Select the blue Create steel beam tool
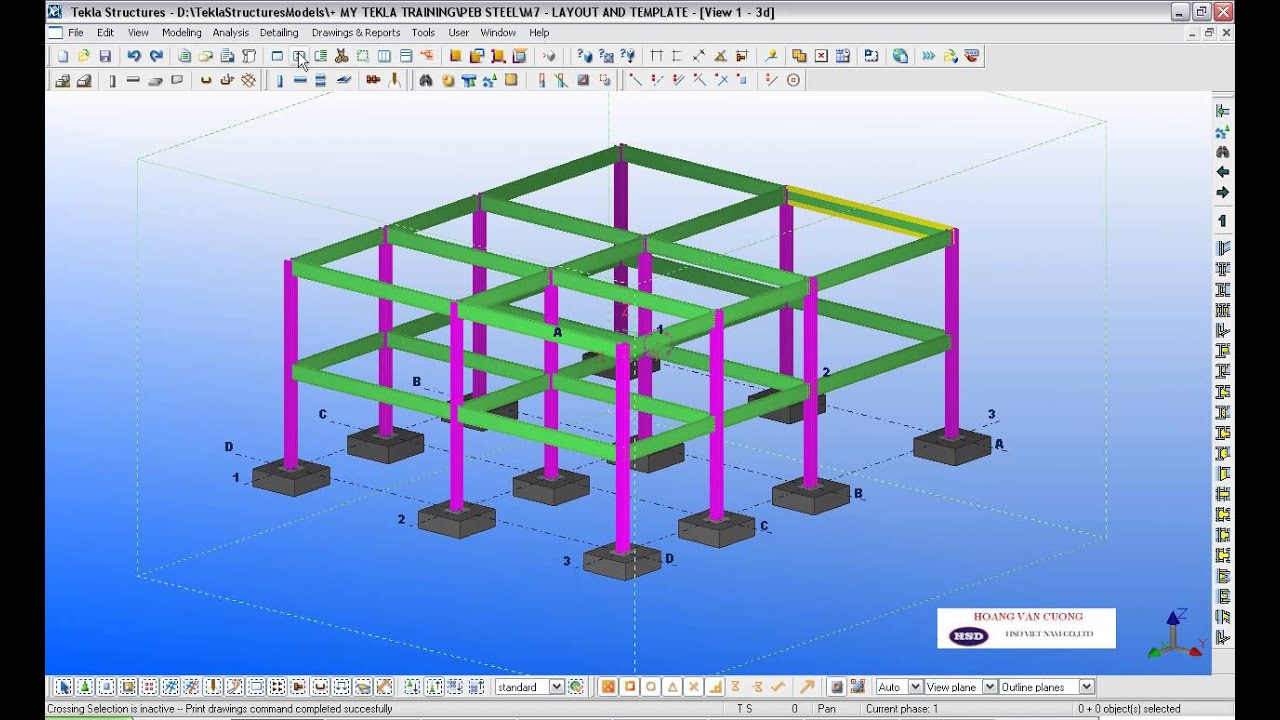Screen dimensions: 1280x720 tap(300, 80)
